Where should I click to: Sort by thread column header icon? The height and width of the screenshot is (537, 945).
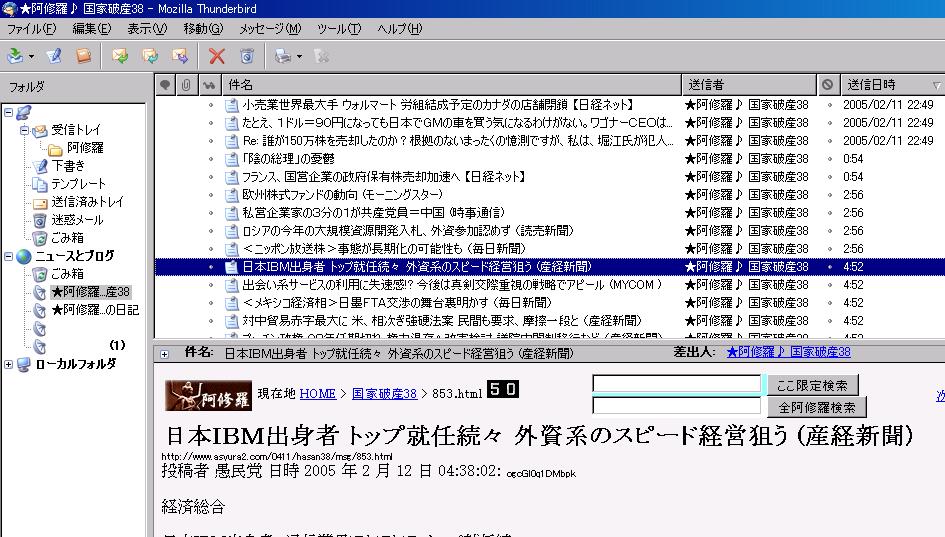click(x=165, y=85)
